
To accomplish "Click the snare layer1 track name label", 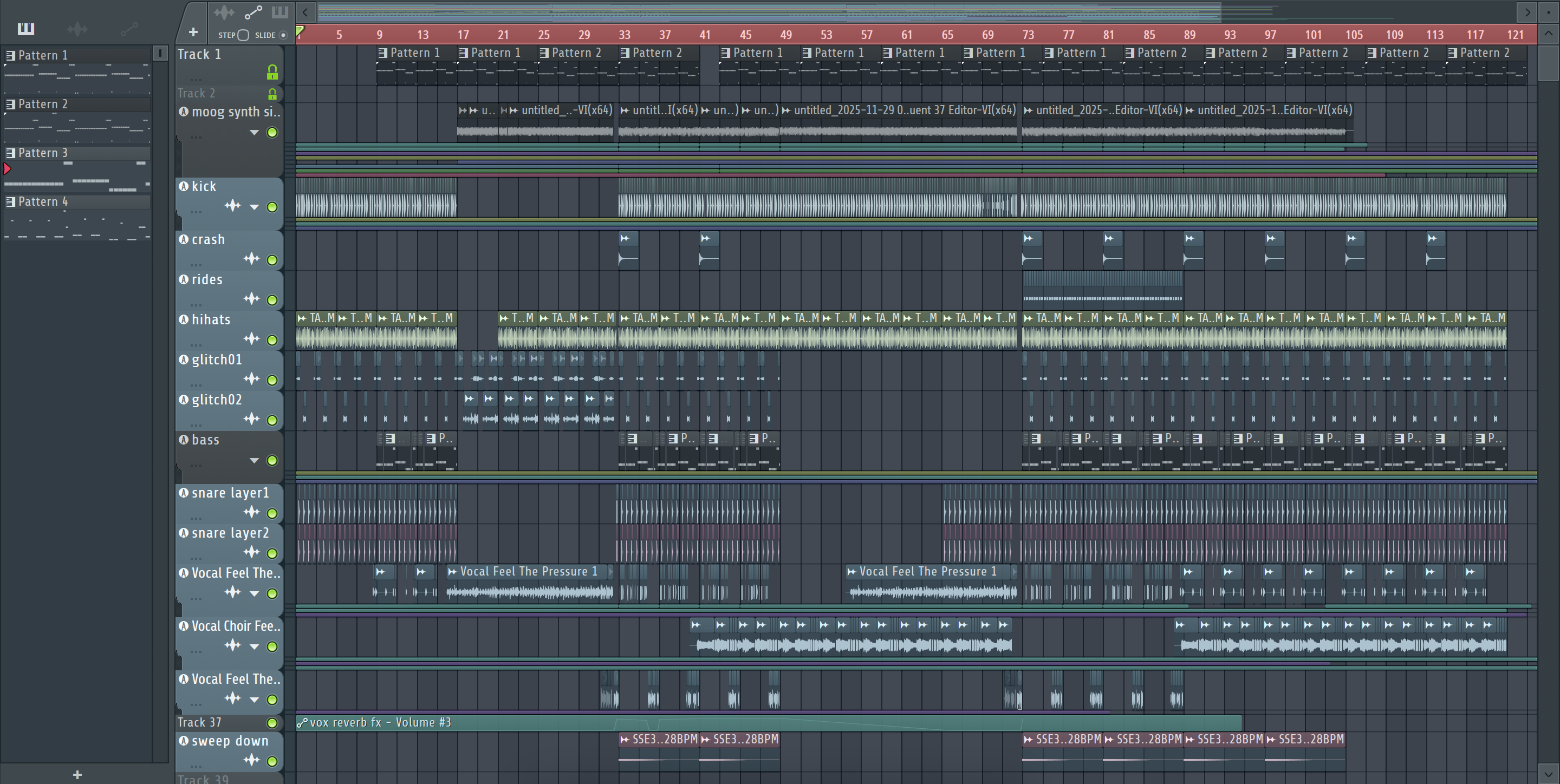I will click(230, 493).
